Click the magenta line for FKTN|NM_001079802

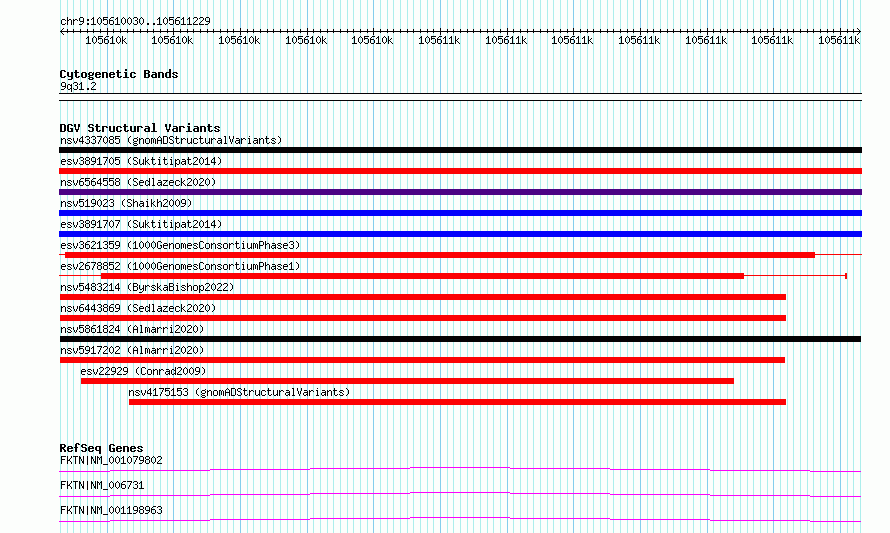click(x=460, y=469)
